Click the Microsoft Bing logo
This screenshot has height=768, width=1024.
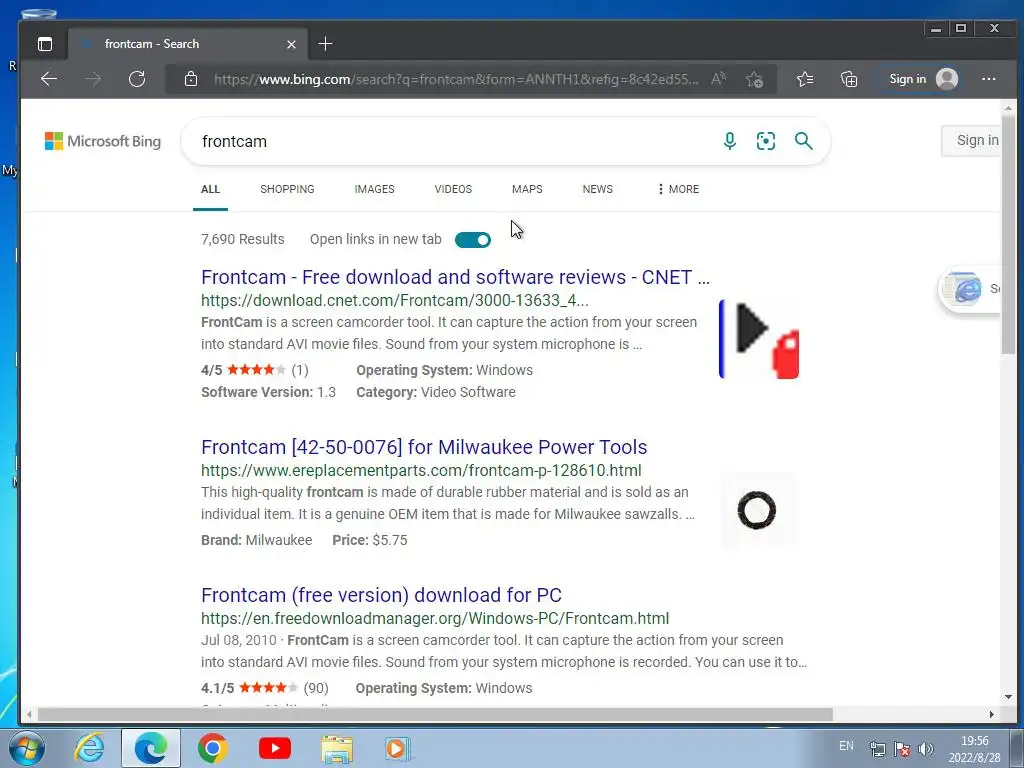tap(103, 141)
